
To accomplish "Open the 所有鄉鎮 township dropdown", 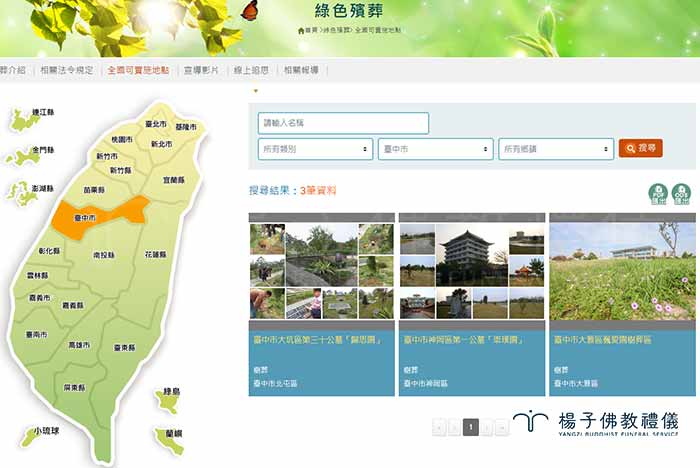I will (x=556, y=149).
